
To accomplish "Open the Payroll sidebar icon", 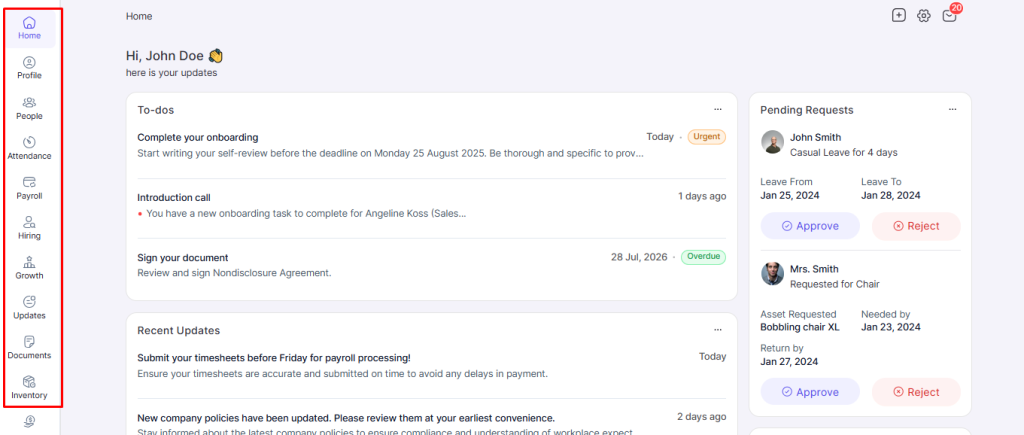I will pyautogui.click(x=29, y=188).
